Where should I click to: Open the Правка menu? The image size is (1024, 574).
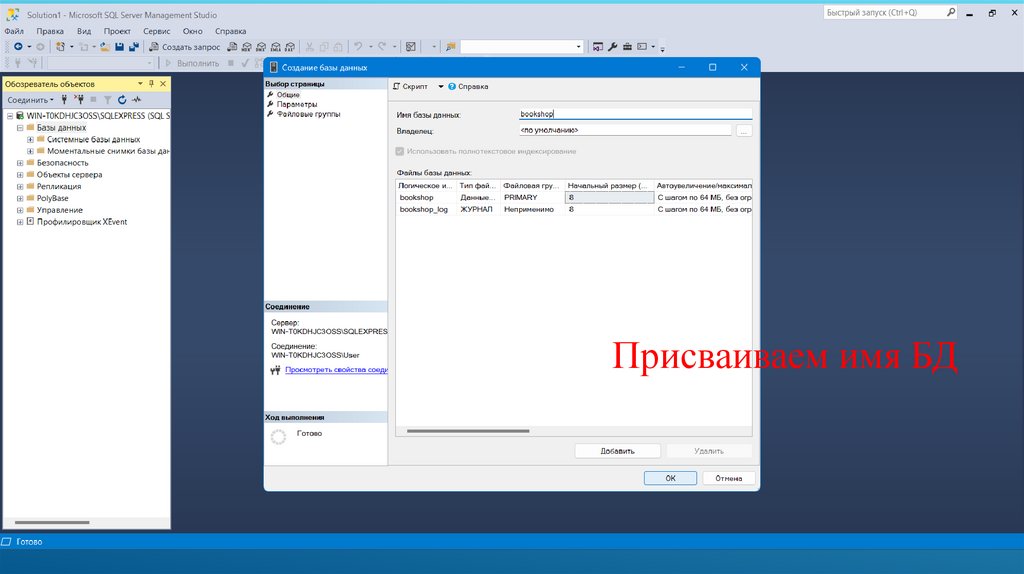[x=50, y=31]
